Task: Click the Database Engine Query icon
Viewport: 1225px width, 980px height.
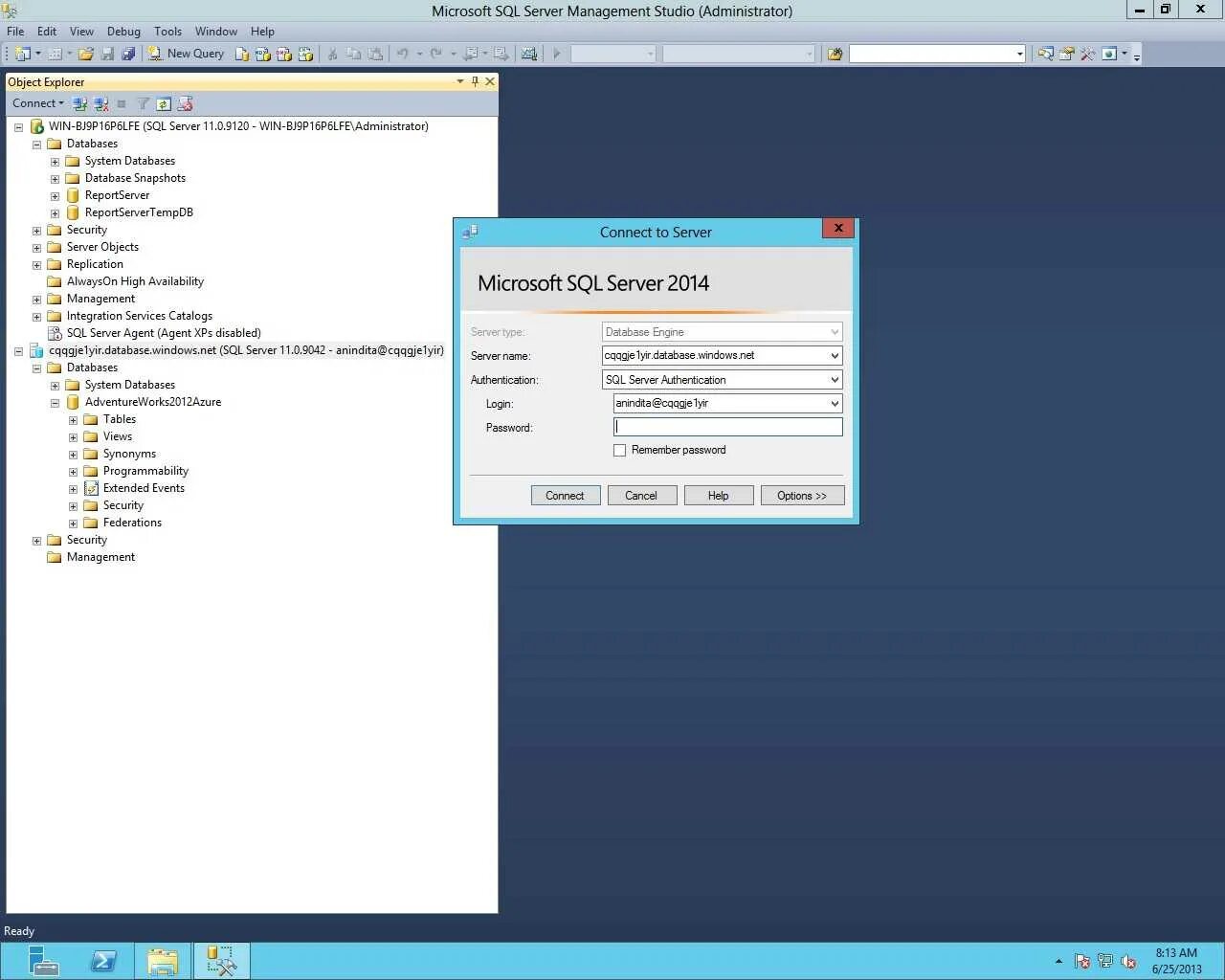Action: point(242,54)
